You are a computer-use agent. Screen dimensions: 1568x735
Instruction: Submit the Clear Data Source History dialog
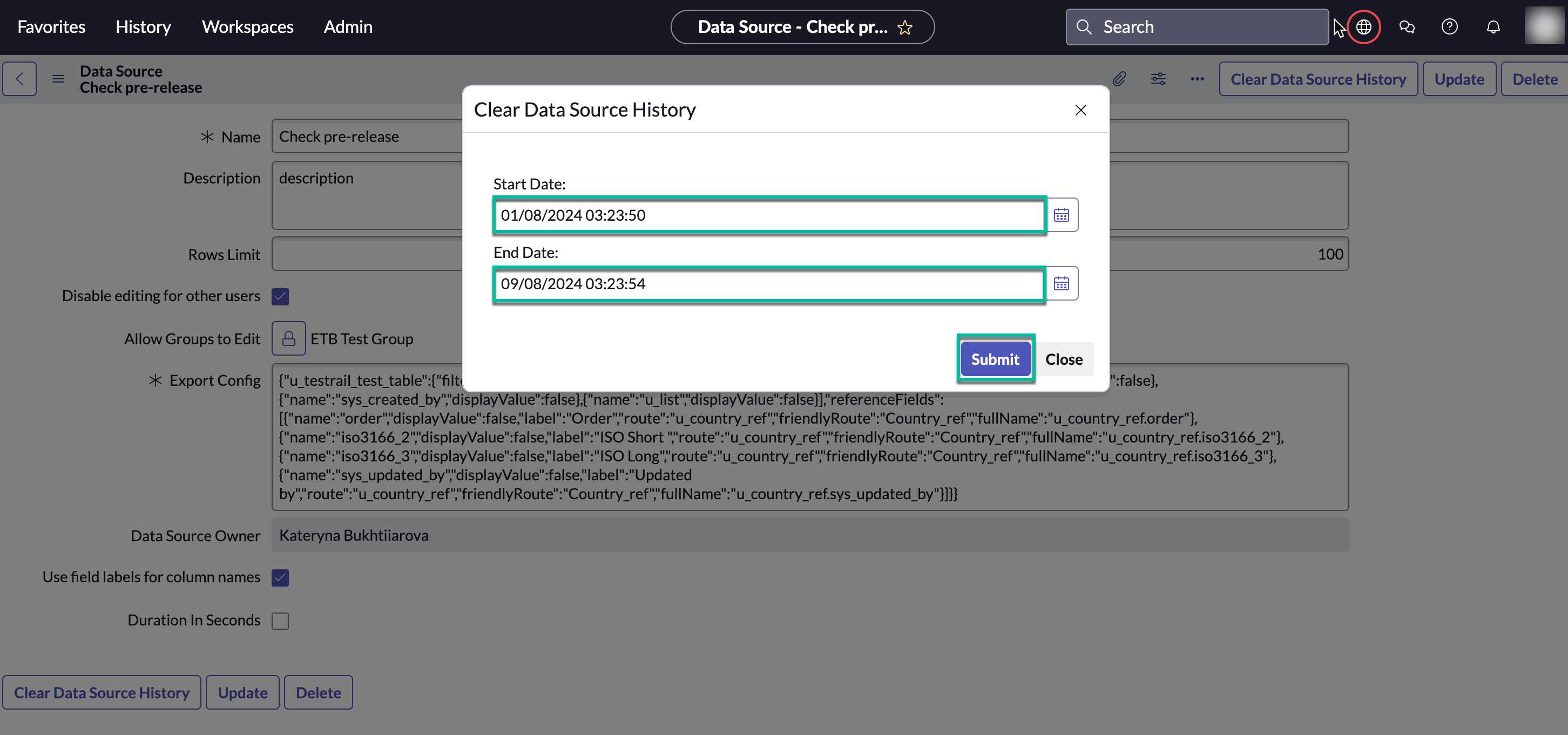(x=995, y=359)
